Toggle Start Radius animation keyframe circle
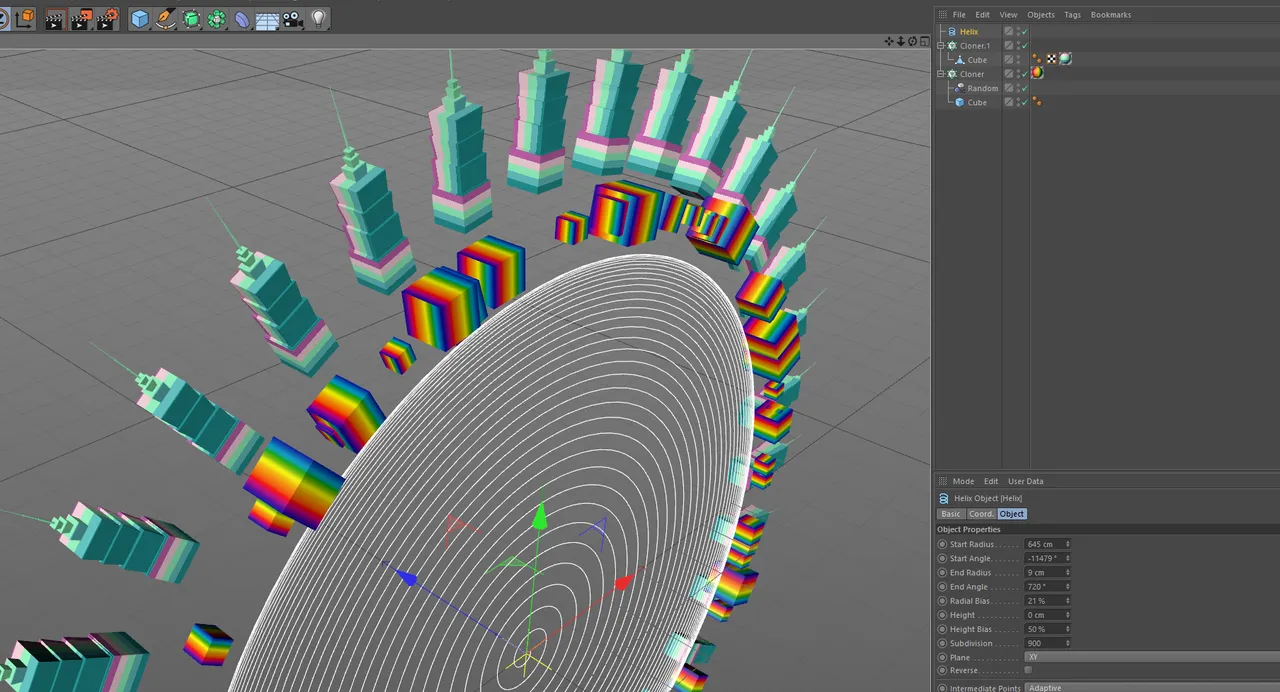1280x692 pixels. point(942,544)
